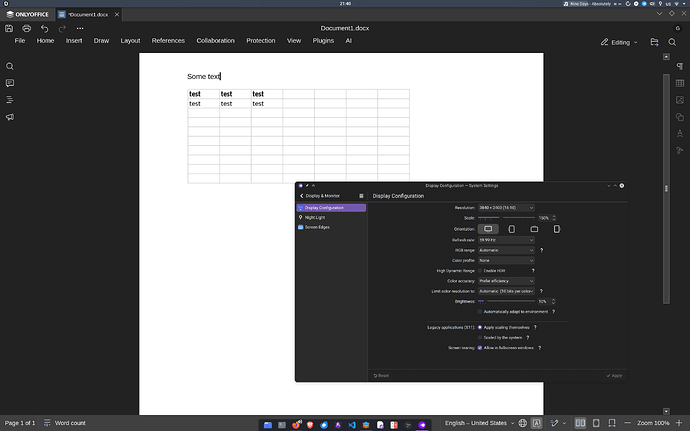Open the Editing mode dropdown
This screenshot has width=690, height=431.
619,42
